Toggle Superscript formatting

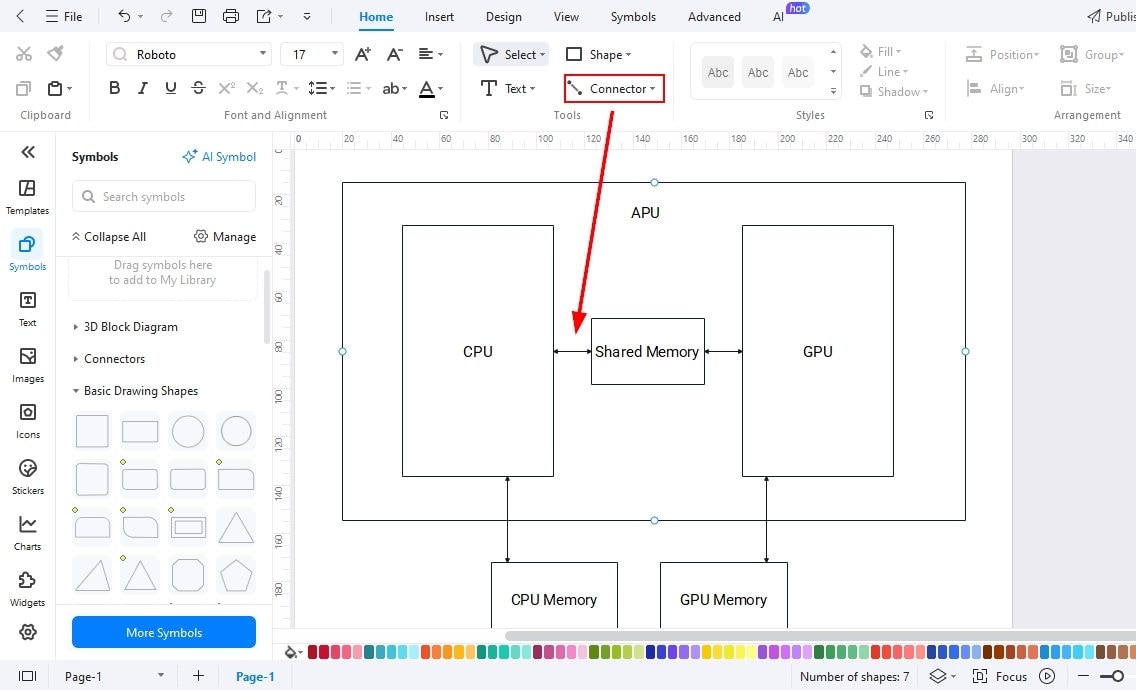[226, 88]
